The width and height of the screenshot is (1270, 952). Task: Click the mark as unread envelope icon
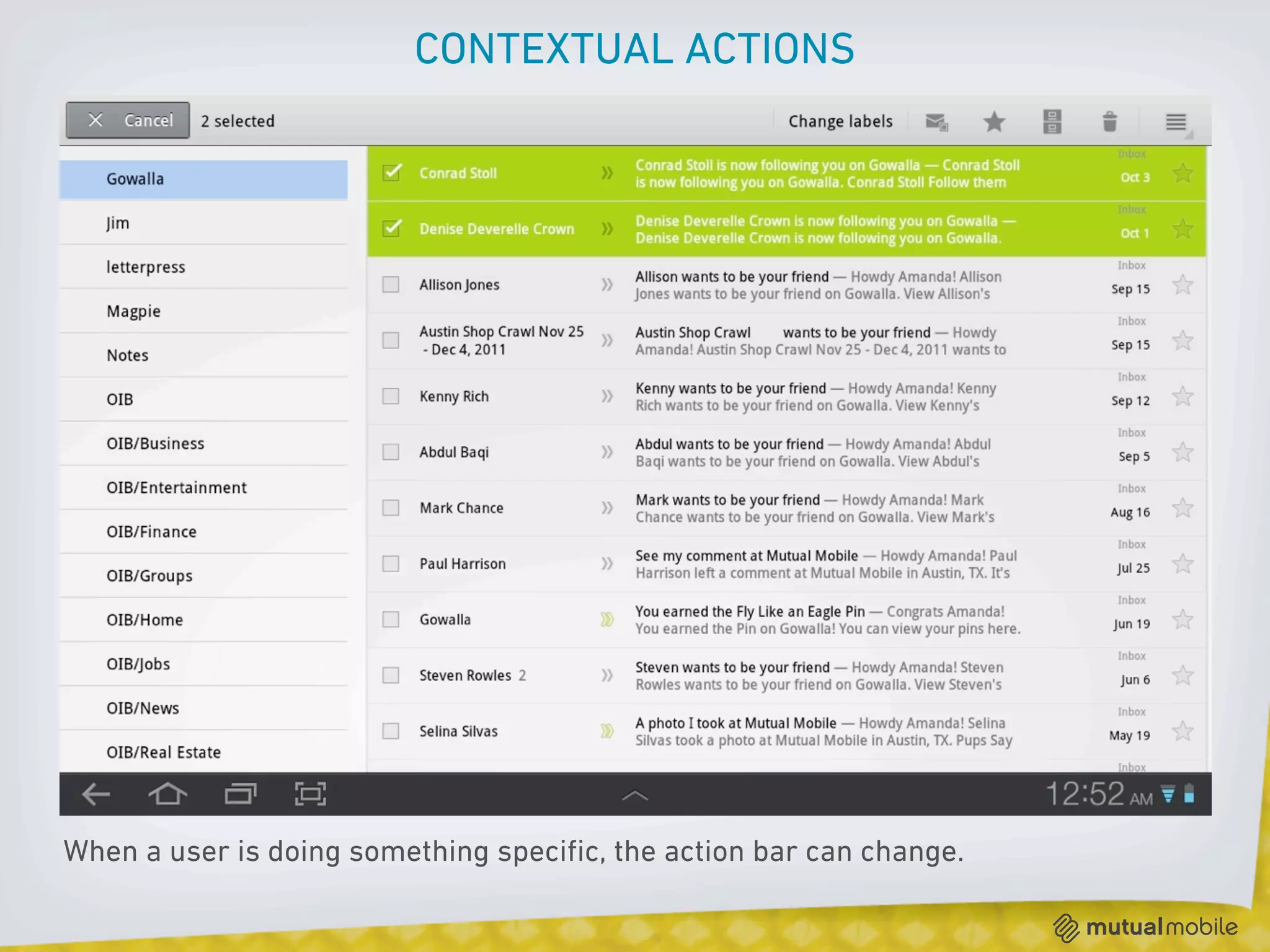point(936,121)
